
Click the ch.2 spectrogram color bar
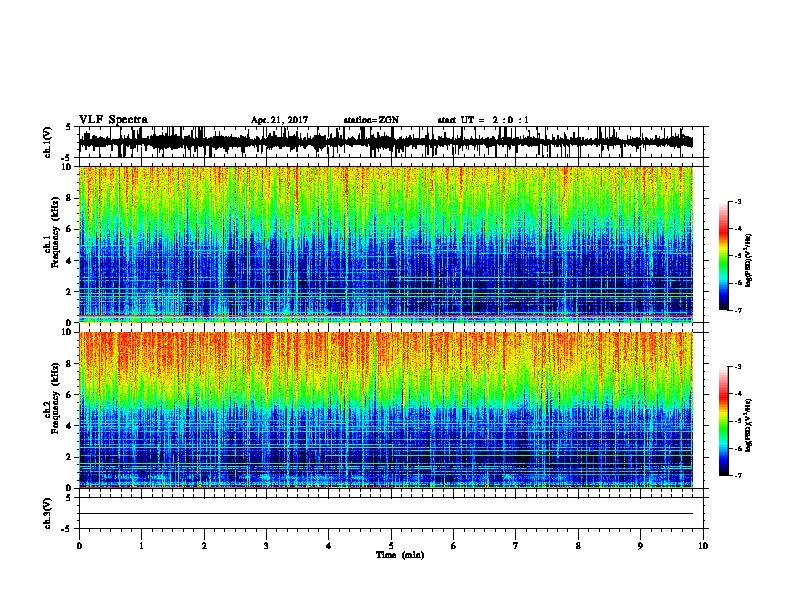pyautogui.click(x=723, y=421)
